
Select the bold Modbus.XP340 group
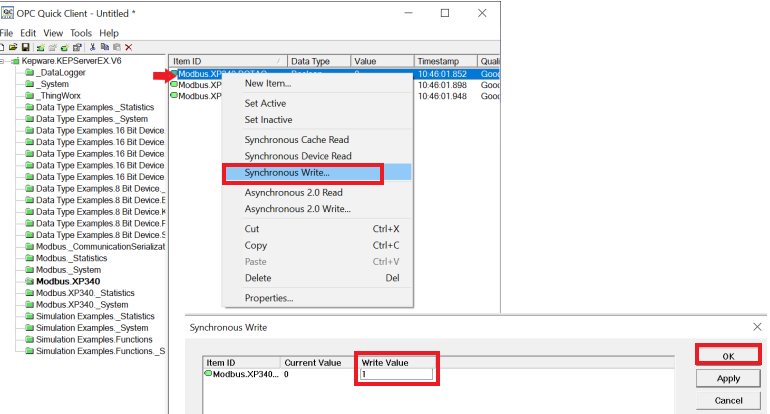pos(67,281)
